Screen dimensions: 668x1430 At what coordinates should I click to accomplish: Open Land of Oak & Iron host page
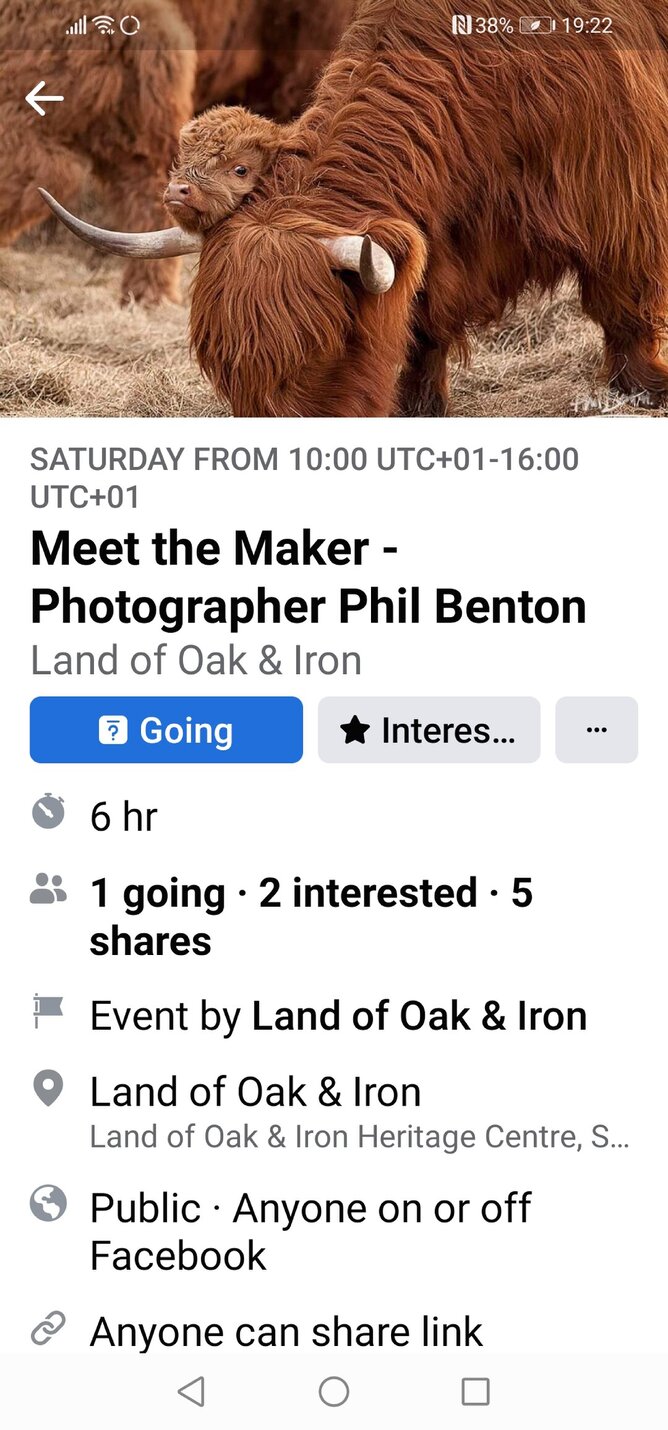419,1016
